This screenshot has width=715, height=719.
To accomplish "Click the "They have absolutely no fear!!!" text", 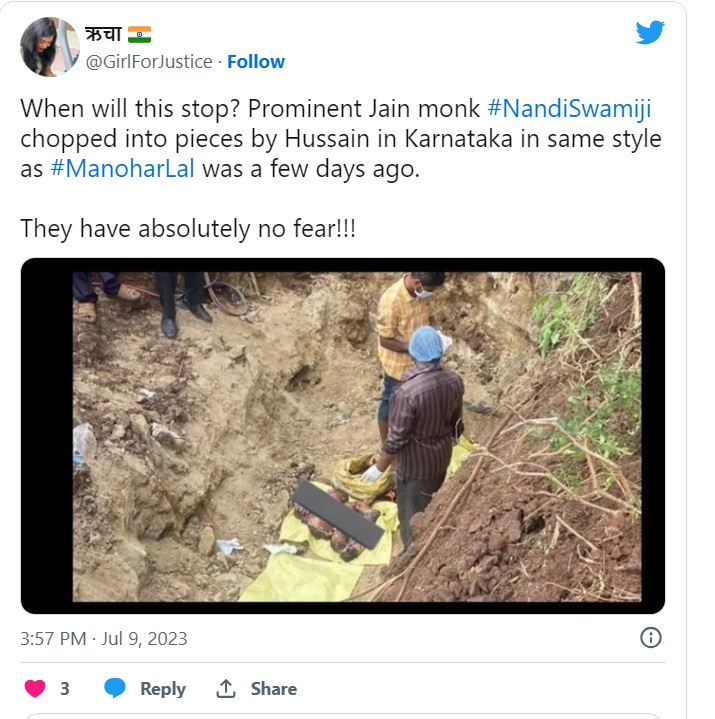I will coord(188,228).
